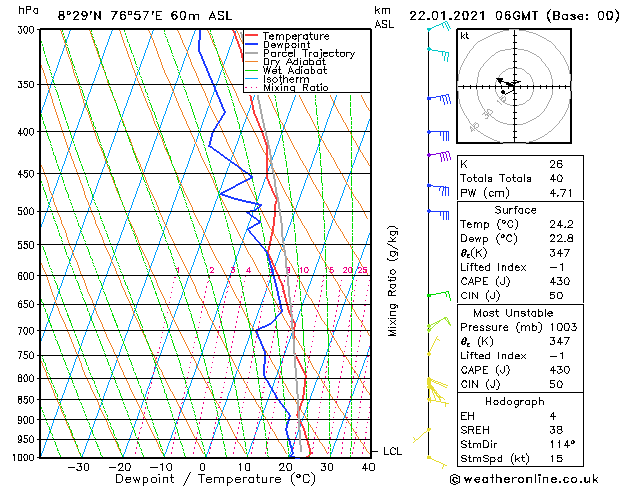
Task: Click the black dot in hodograph
Action: coord(503,92)
